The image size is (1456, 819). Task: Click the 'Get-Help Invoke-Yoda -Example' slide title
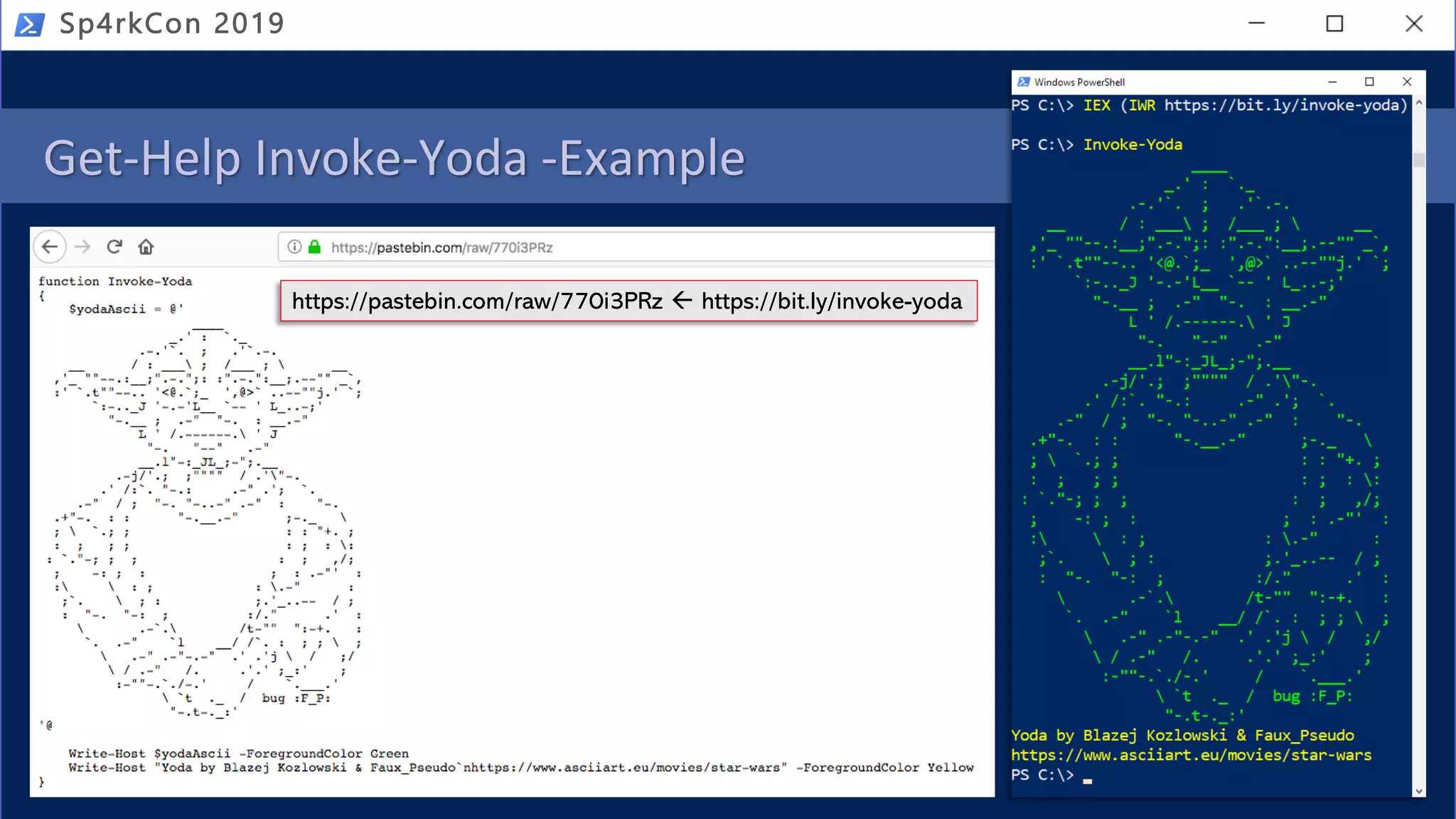[394, 158]
